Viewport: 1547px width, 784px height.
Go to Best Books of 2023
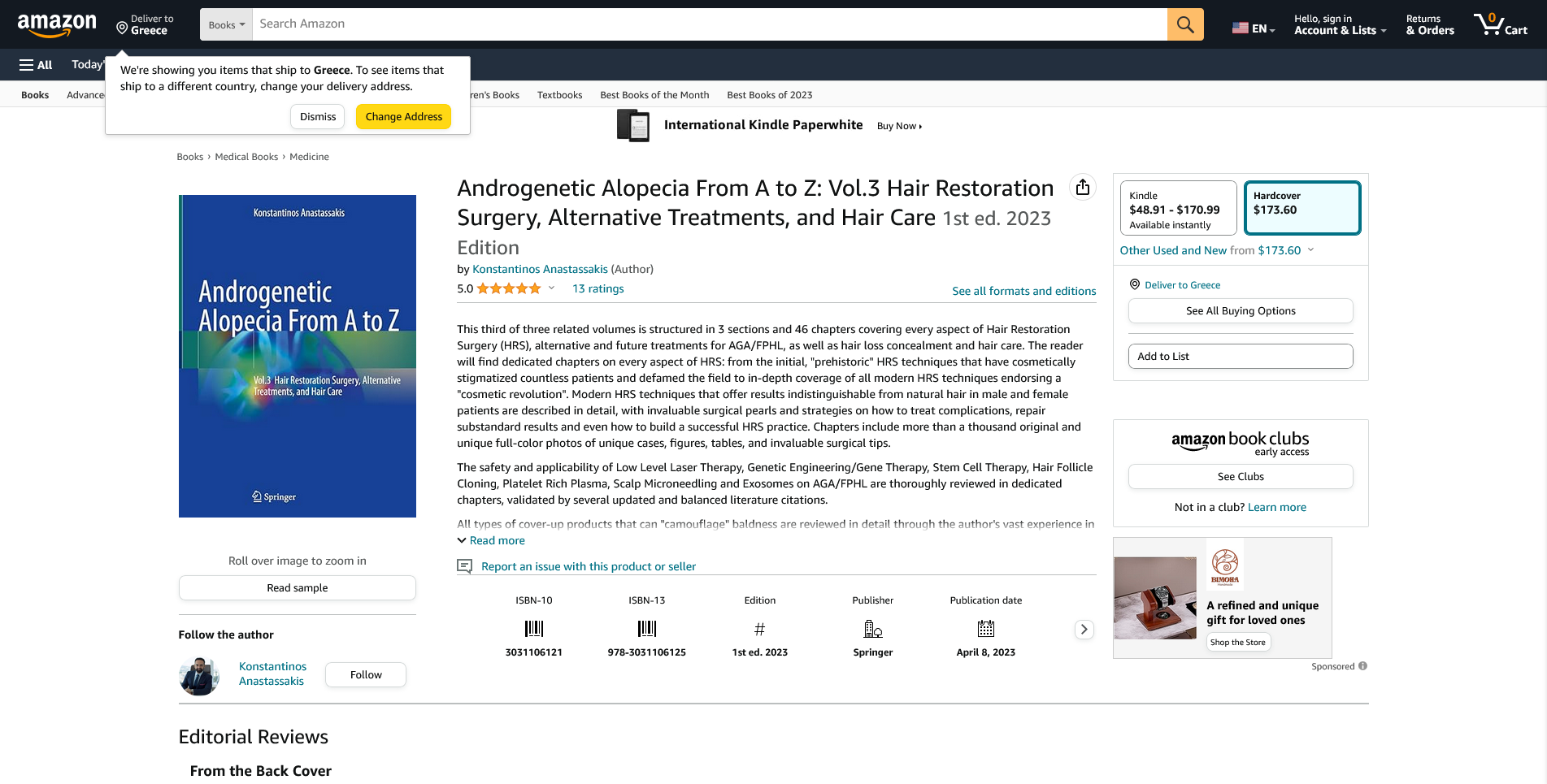769,95
